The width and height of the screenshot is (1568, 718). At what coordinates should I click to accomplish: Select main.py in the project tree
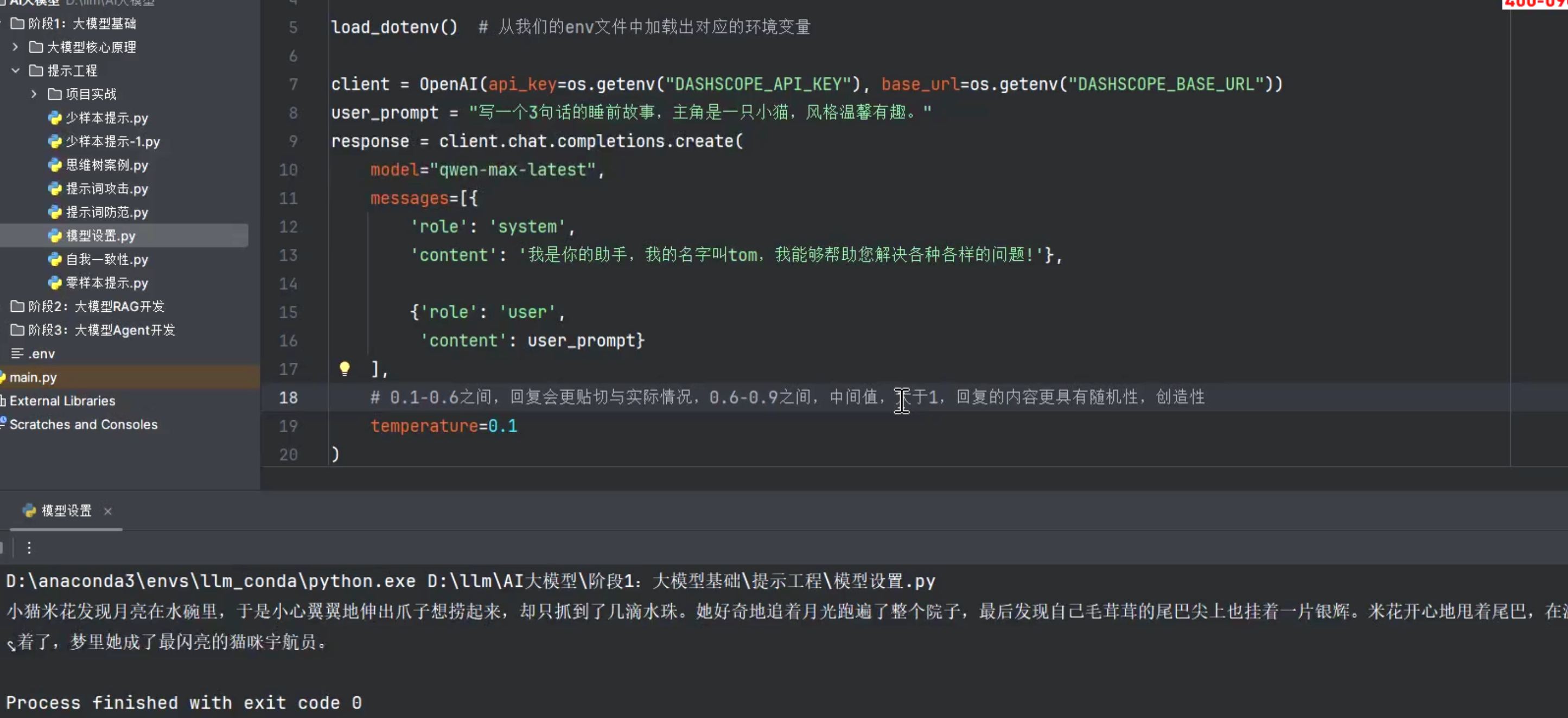coord(33,377)
